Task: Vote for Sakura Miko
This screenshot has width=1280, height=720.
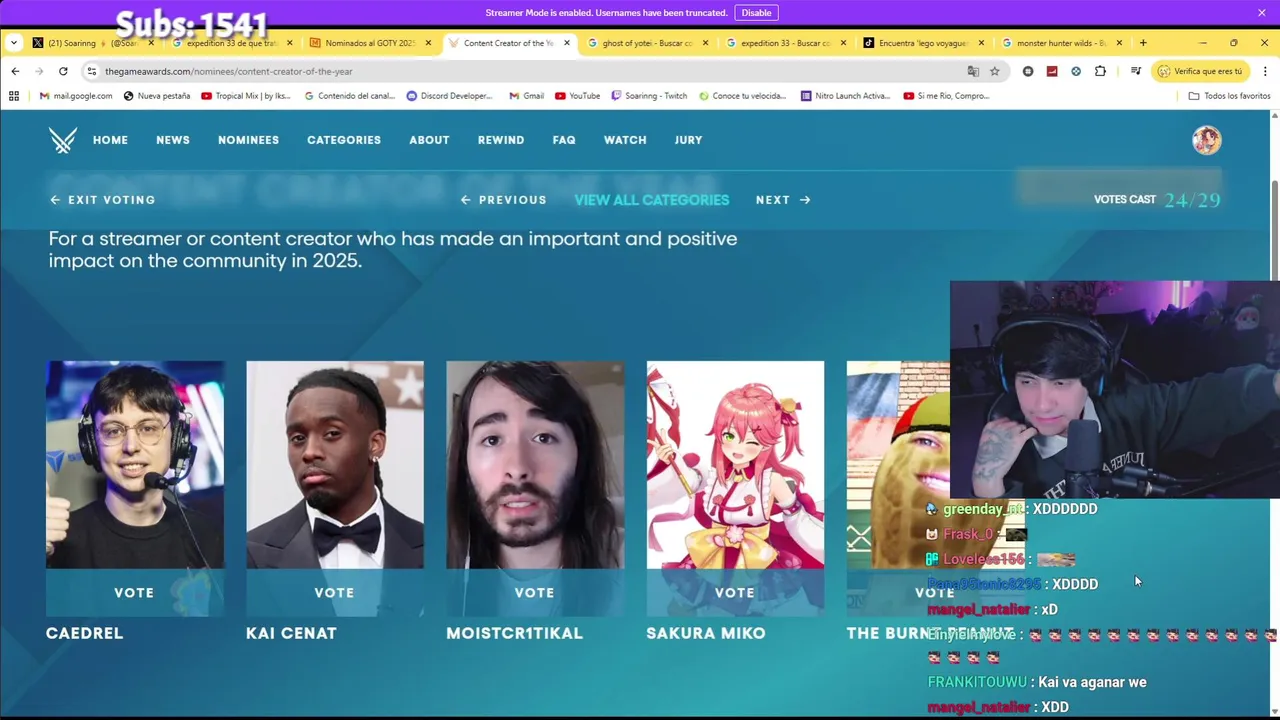Action: coord(735,593)
